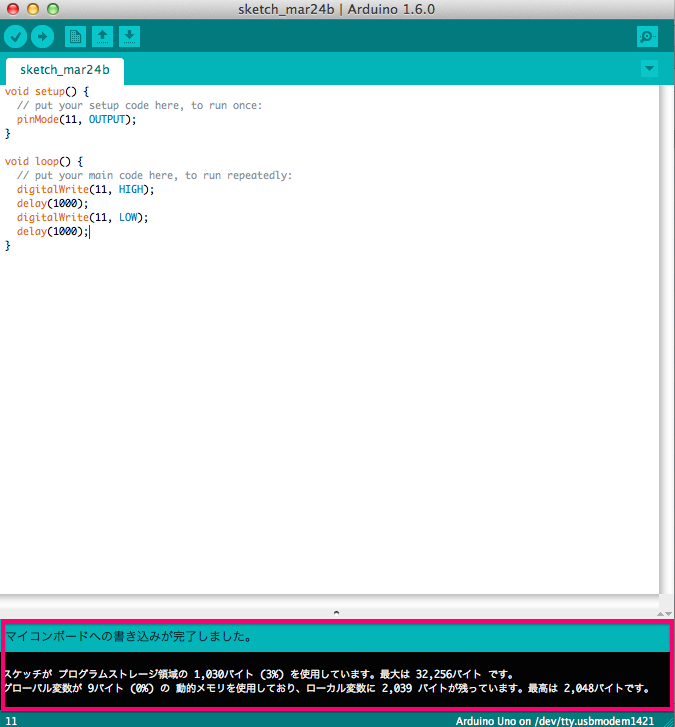Click the upload complete status message
Image resolution: width=675 pixels, height=727 pixels.
129,637
